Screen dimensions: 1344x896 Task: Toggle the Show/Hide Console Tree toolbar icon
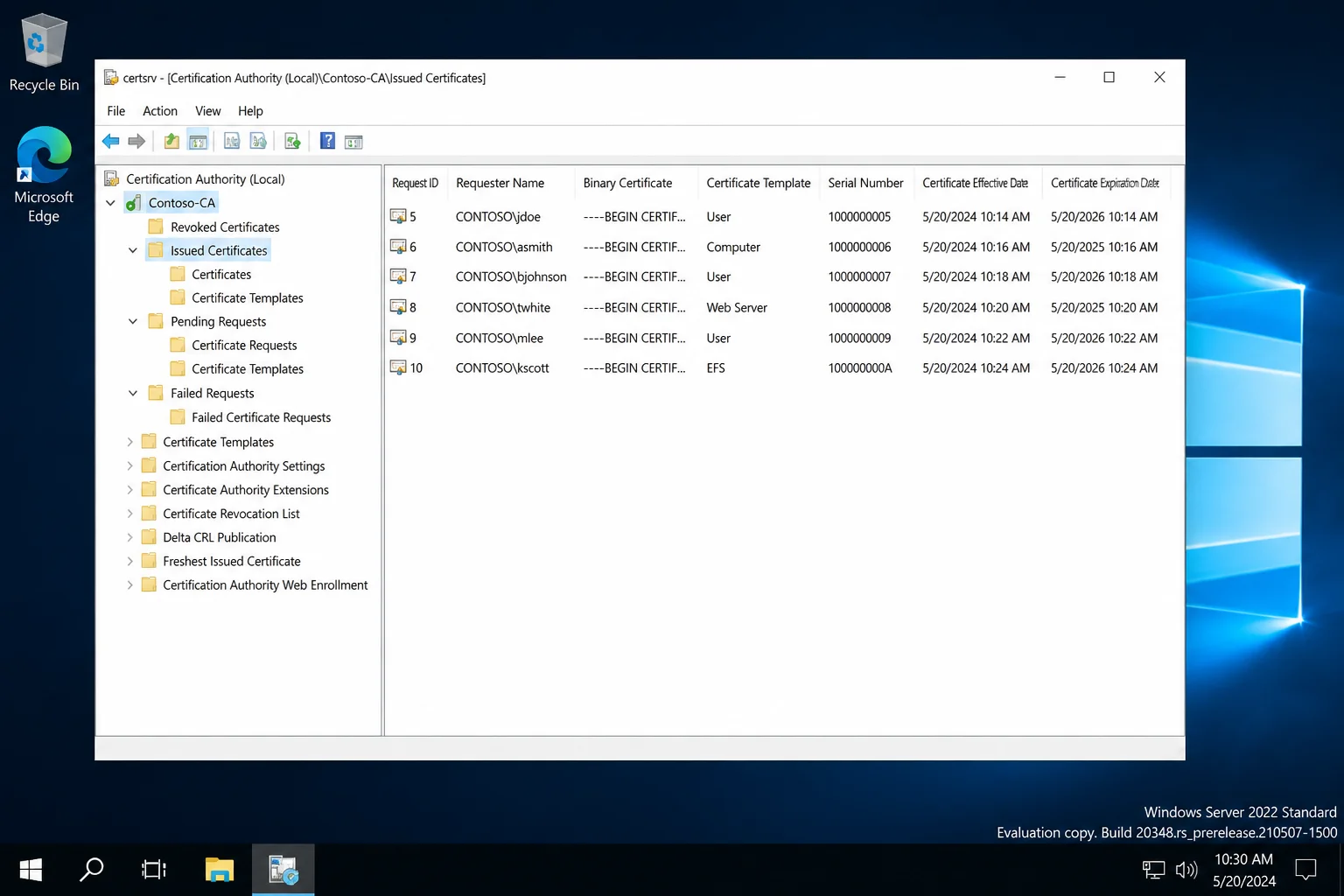tap(198, 141)
